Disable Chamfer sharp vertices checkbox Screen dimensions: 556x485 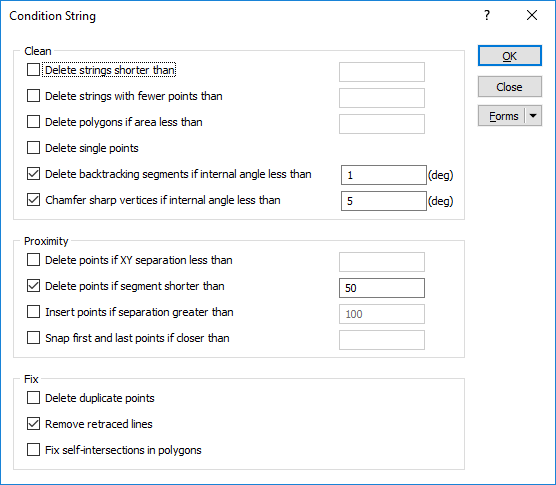[33, 200]
